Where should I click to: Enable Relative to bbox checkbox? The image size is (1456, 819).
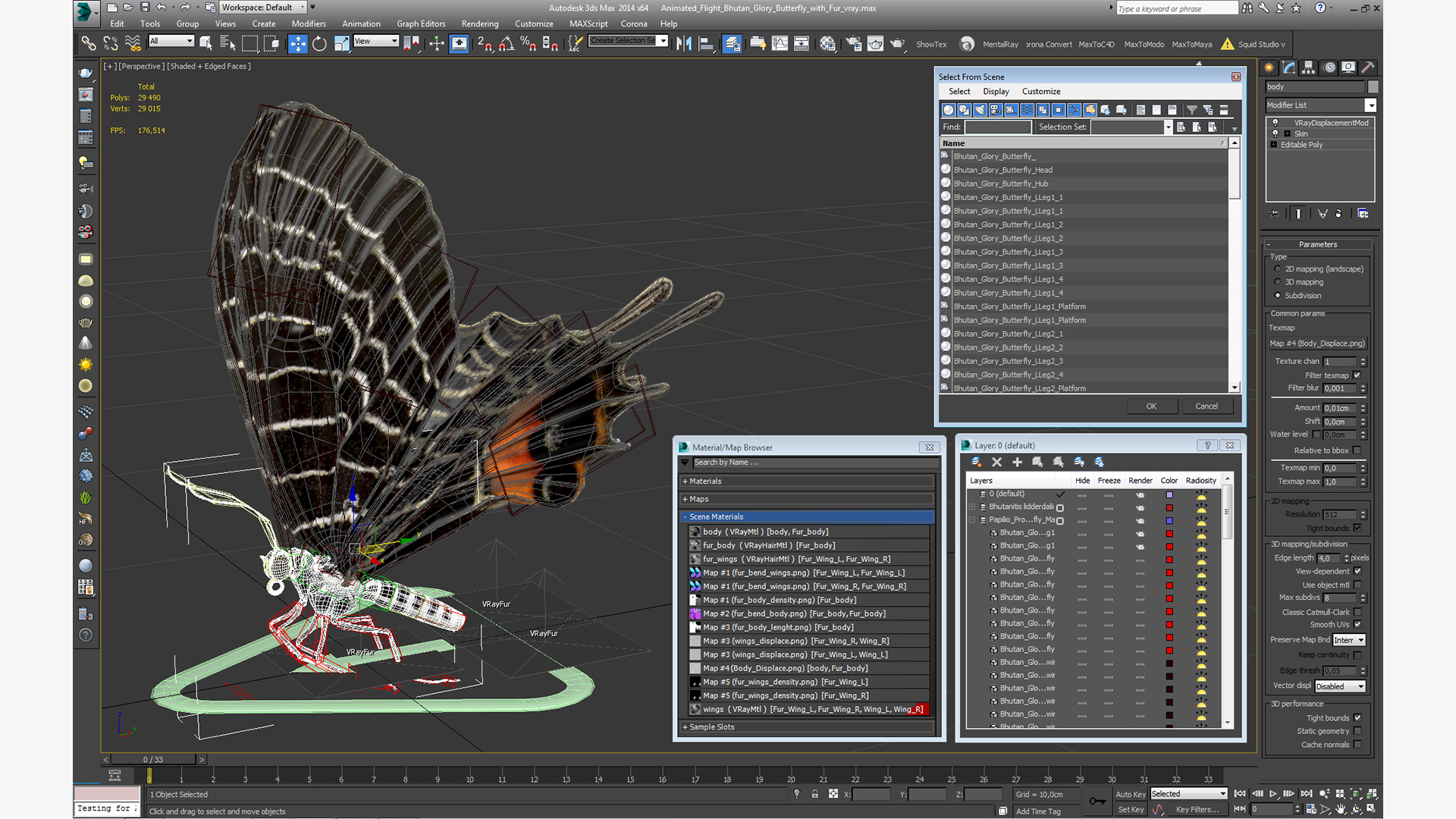click(x=1357, y=450)
